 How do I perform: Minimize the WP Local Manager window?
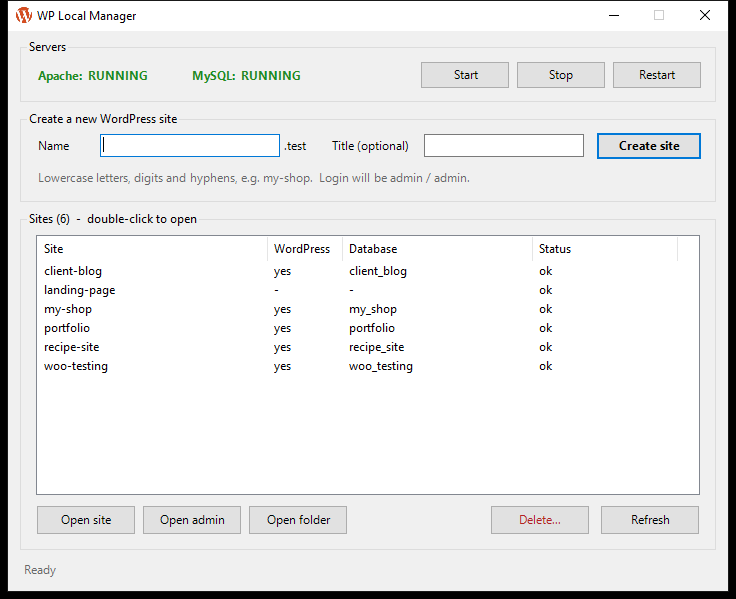pos(613,15)
